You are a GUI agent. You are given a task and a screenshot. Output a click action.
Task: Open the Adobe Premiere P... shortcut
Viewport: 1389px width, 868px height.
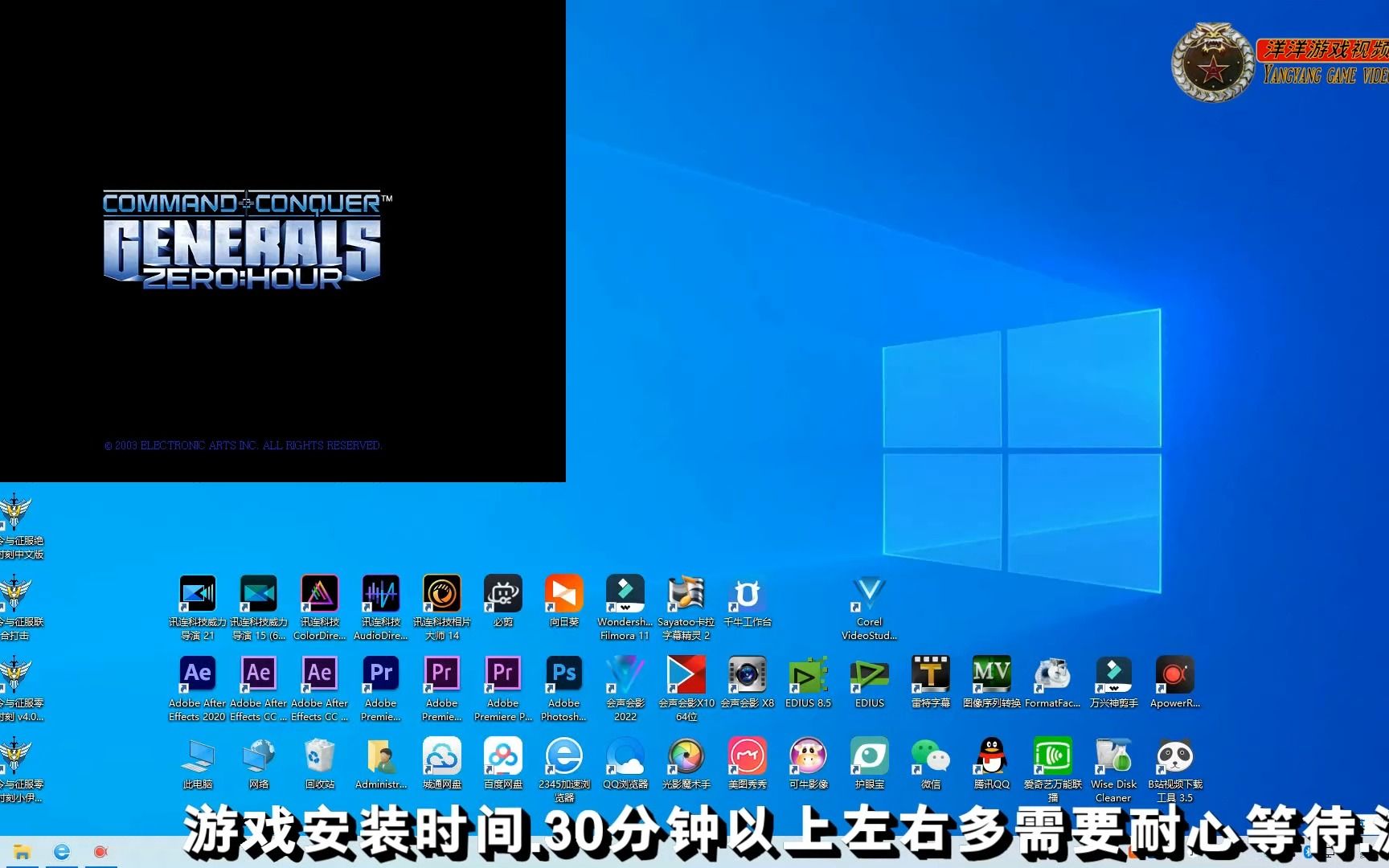click(x=503, y=689)
